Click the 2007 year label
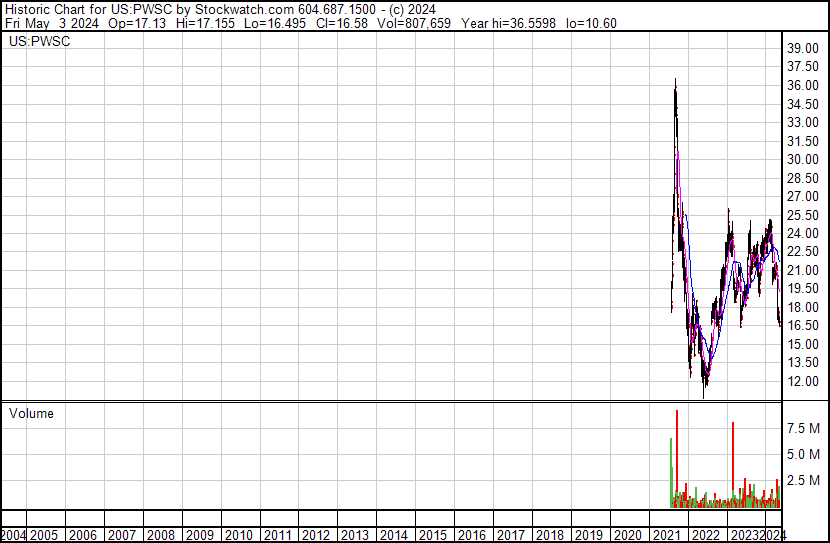This screenshot has height=543, width=830. [x=123, y=535]
